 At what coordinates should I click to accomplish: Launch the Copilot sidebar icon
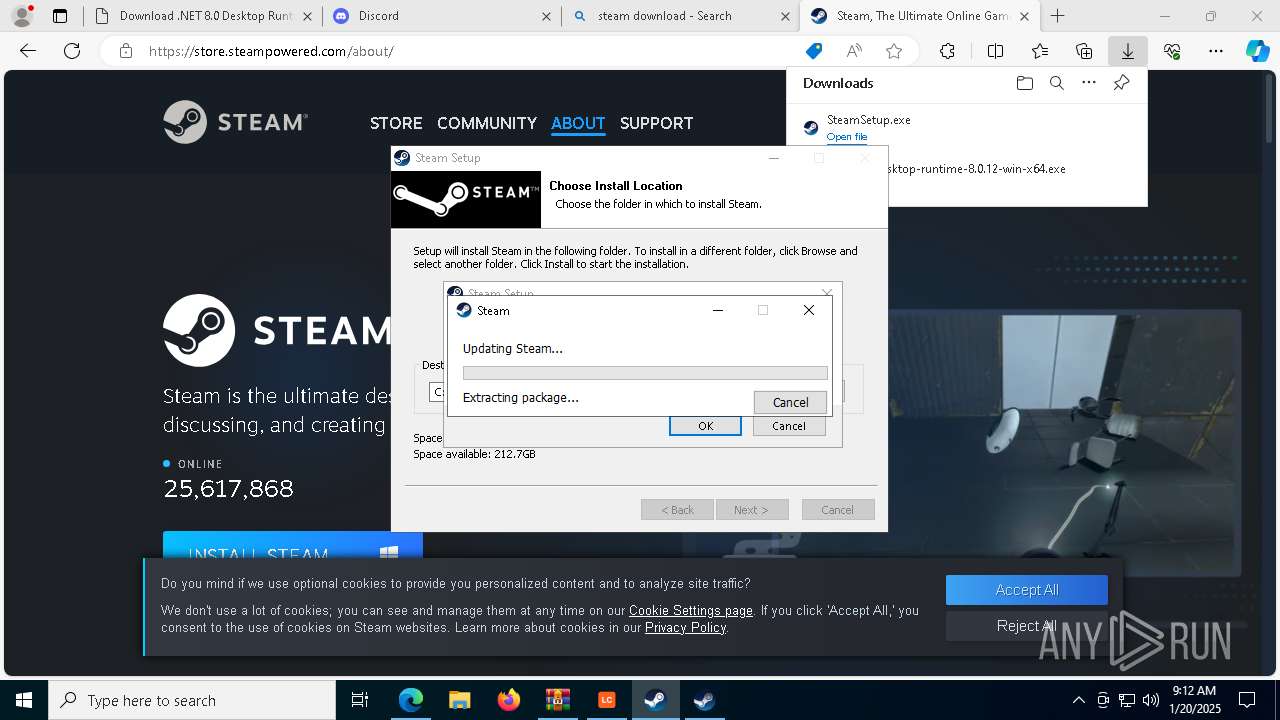click(1258, 51)
